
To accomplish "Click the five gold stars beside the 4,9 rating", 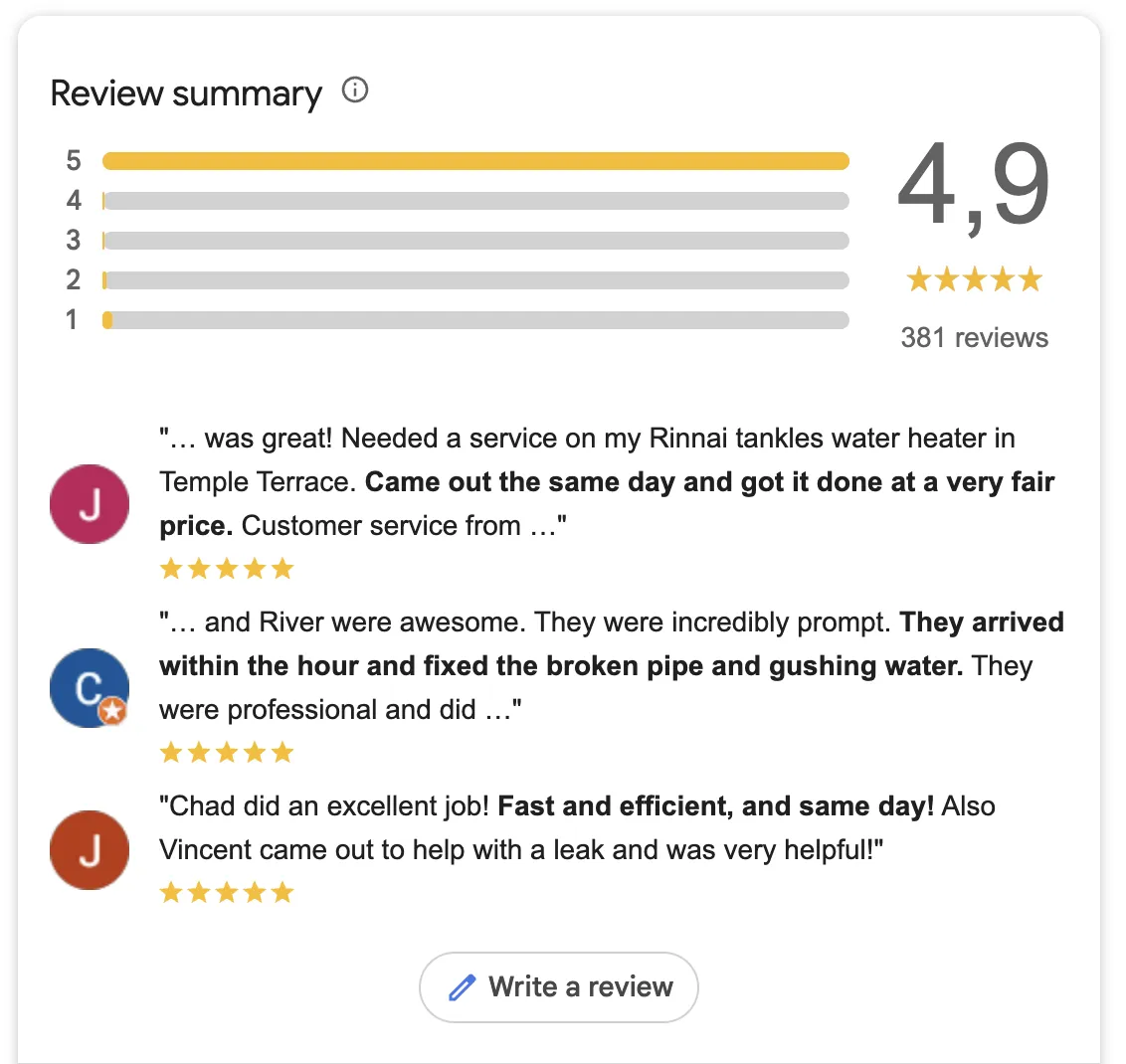I will pyautogui.click(x=974, y=279).
